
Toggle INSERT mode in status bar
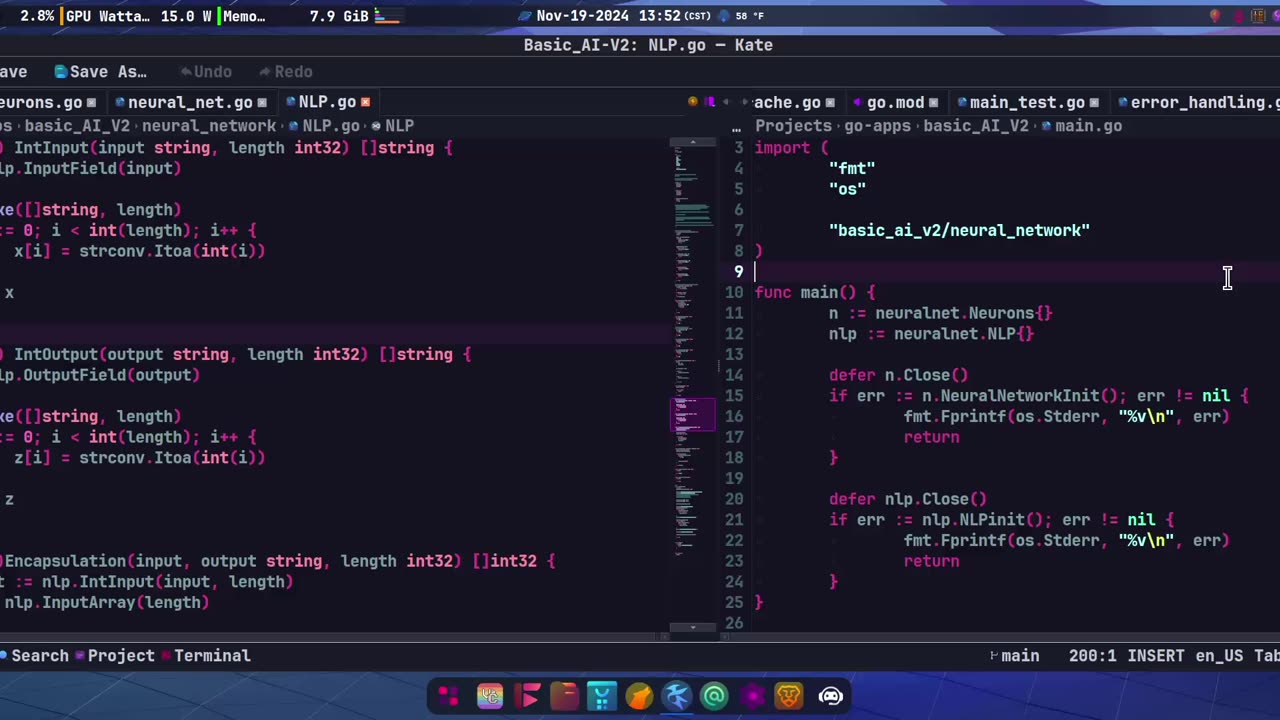click(x=1156, y=656)
